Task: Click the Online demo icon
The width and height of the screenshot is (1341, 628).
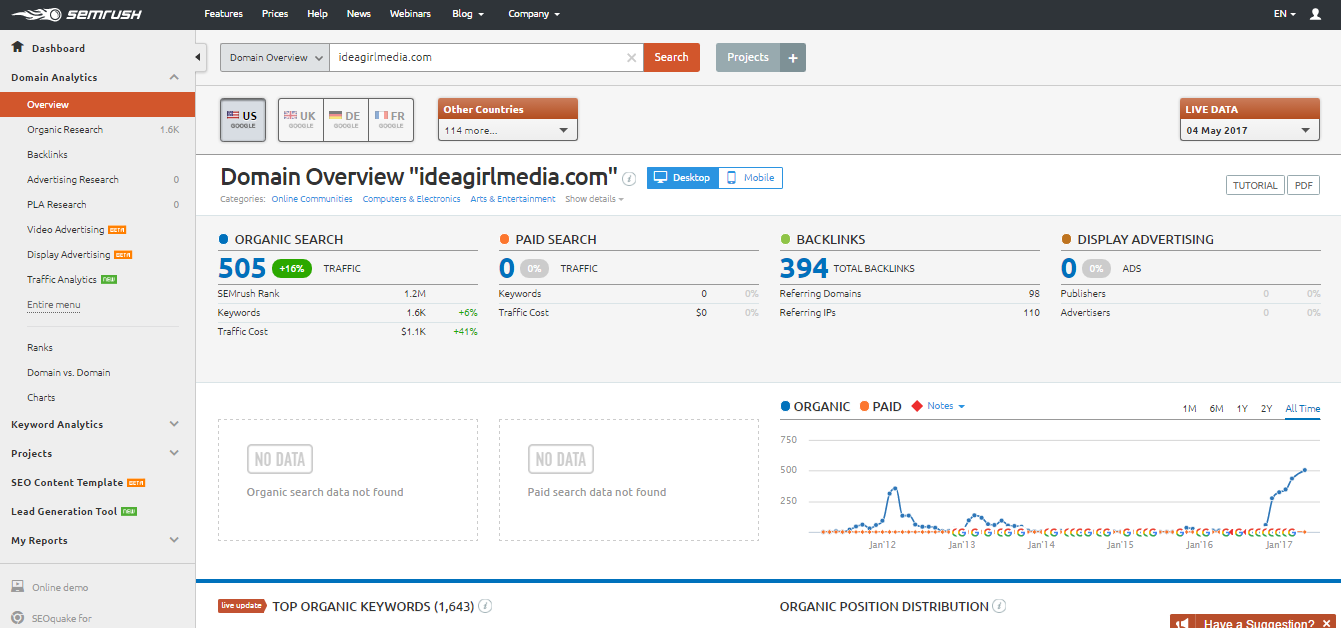Action: tap(17, 587)
